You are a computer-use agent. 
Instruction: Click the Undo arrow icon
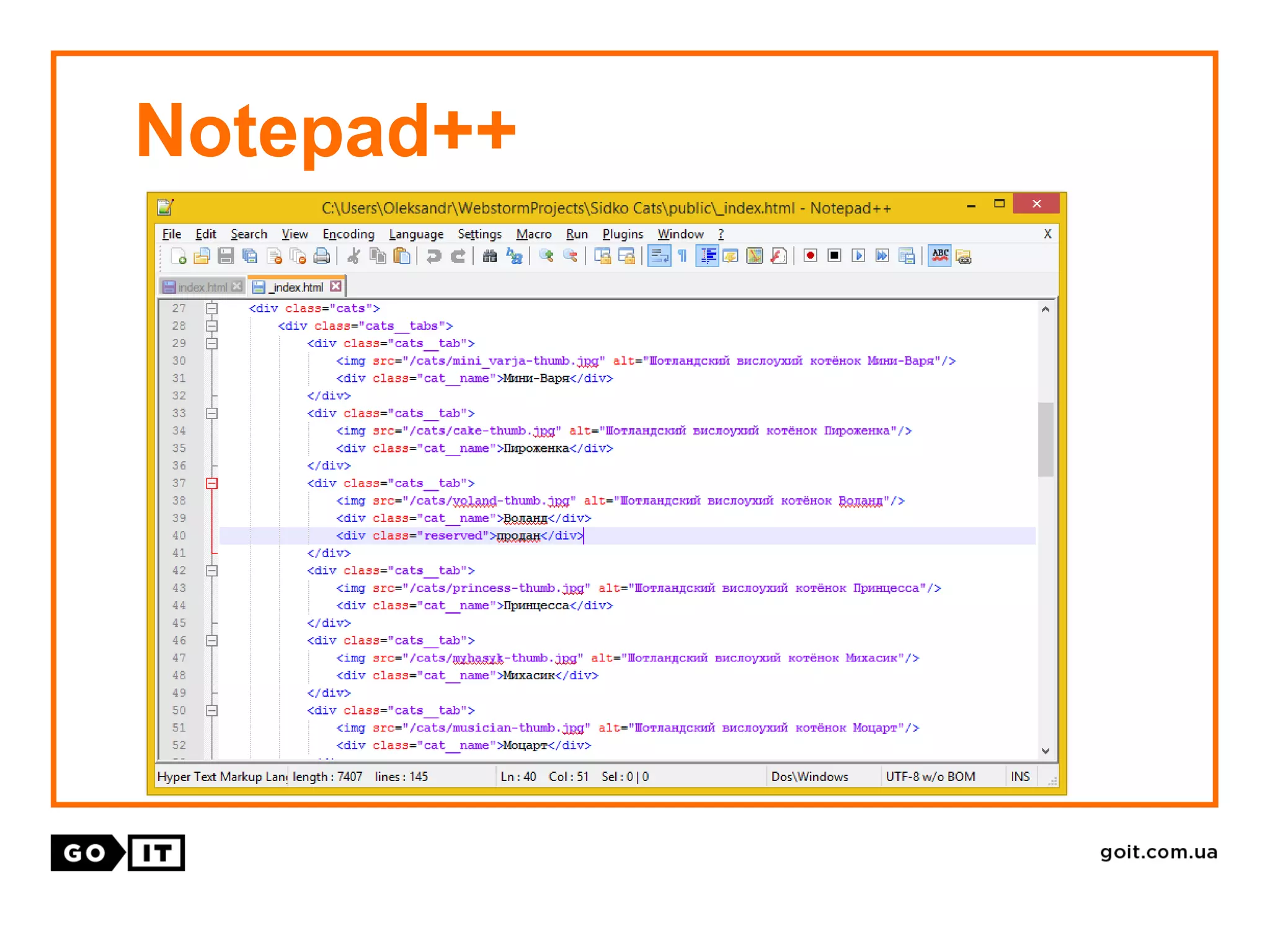[433, 256]
